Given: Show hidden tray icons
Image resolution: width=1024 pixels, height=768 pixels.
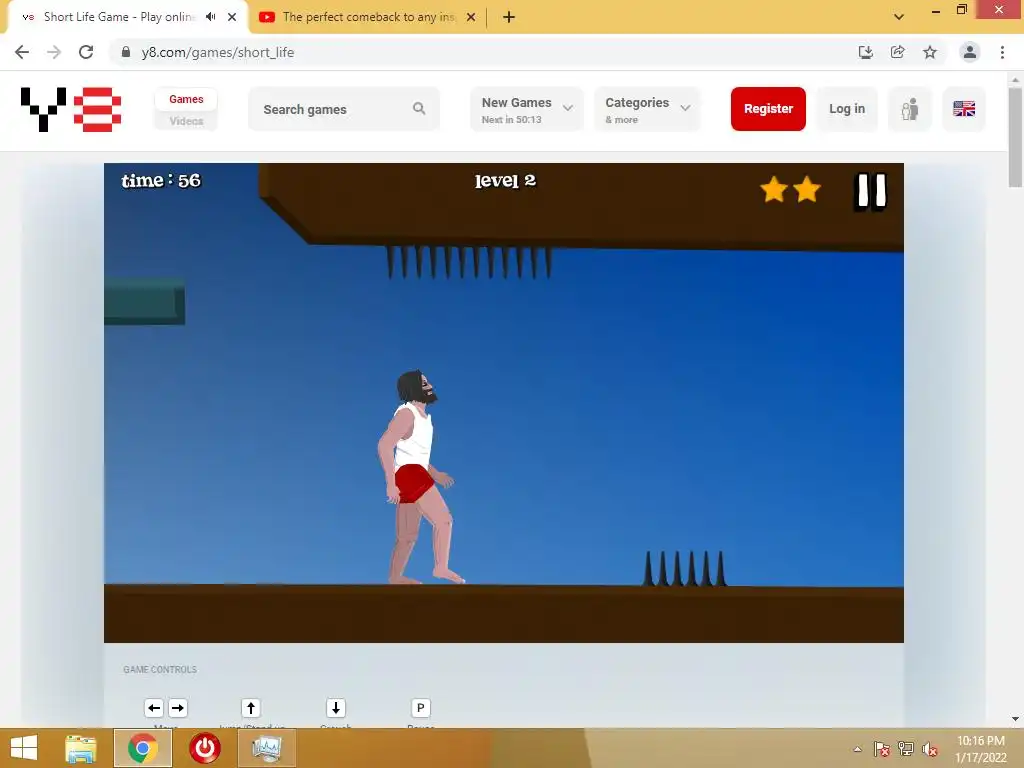Looking at the screenshot, I should pos(857,749).
